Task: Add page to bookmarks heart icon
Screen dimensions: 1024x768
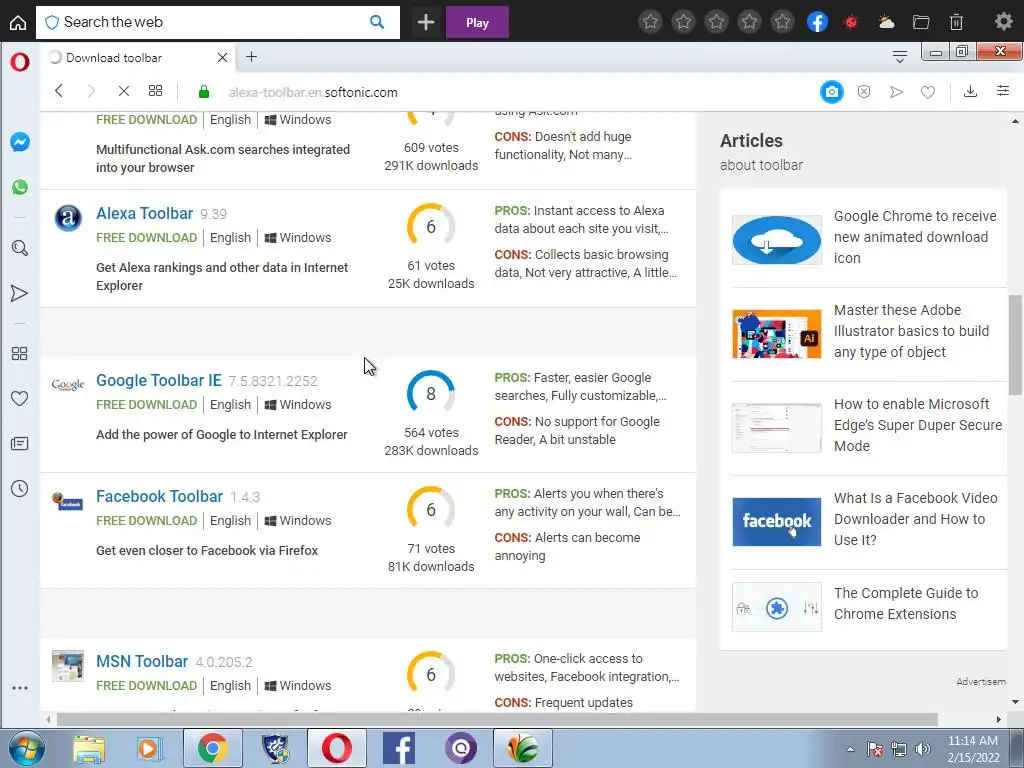Action: pyautogui.click(x=928, y=92)
